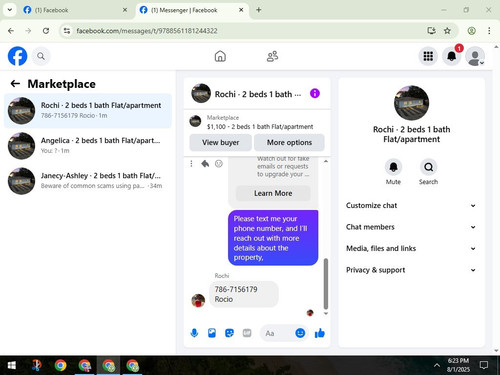The image size is (500, 375).
Task: Open a new browser tab
Action: click(258, 10)
